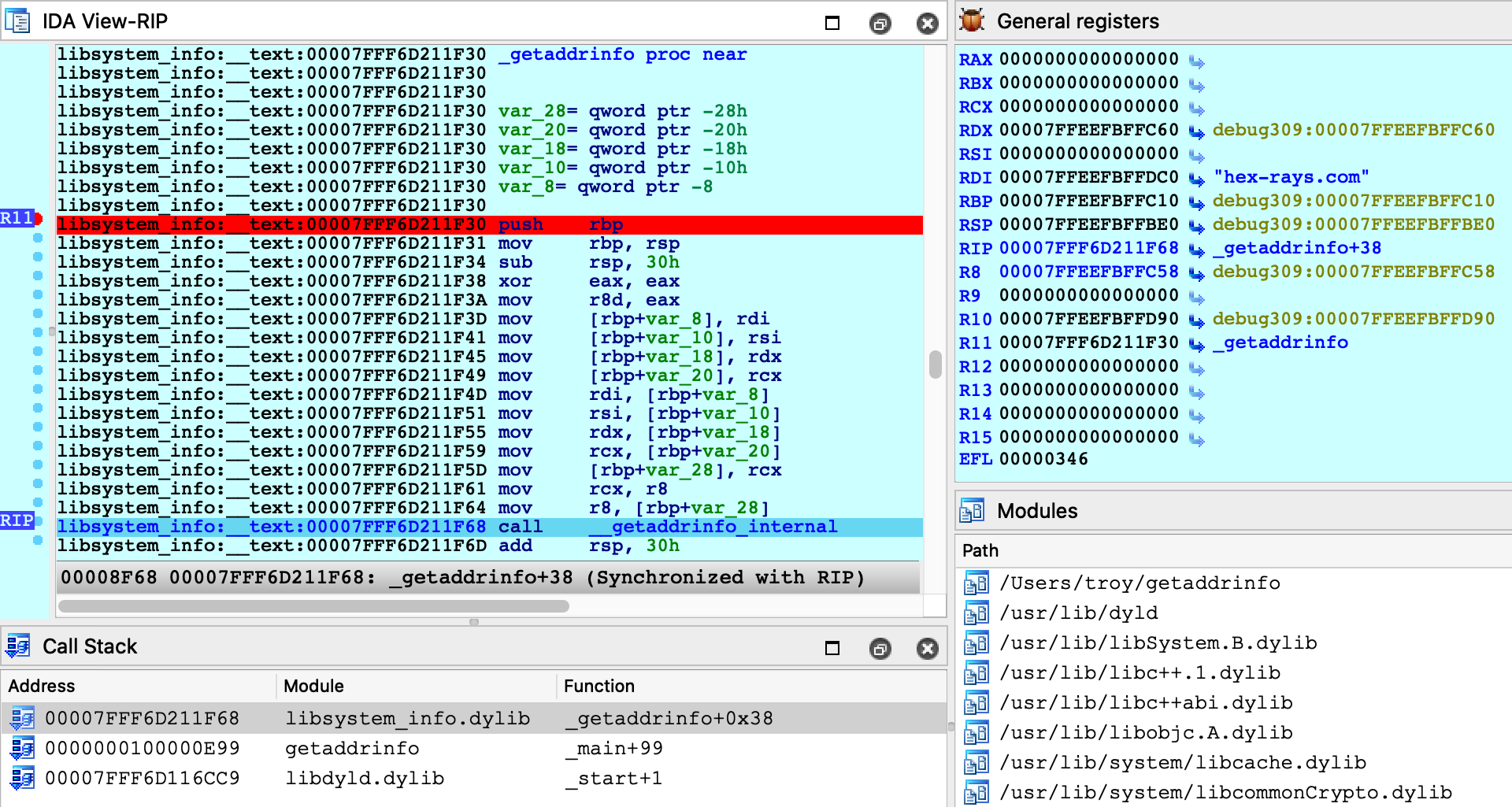Click the horizontal scrollbar in the IDA View
Viewport: 1512px width, 807px height.
click(x=313, y=606)
